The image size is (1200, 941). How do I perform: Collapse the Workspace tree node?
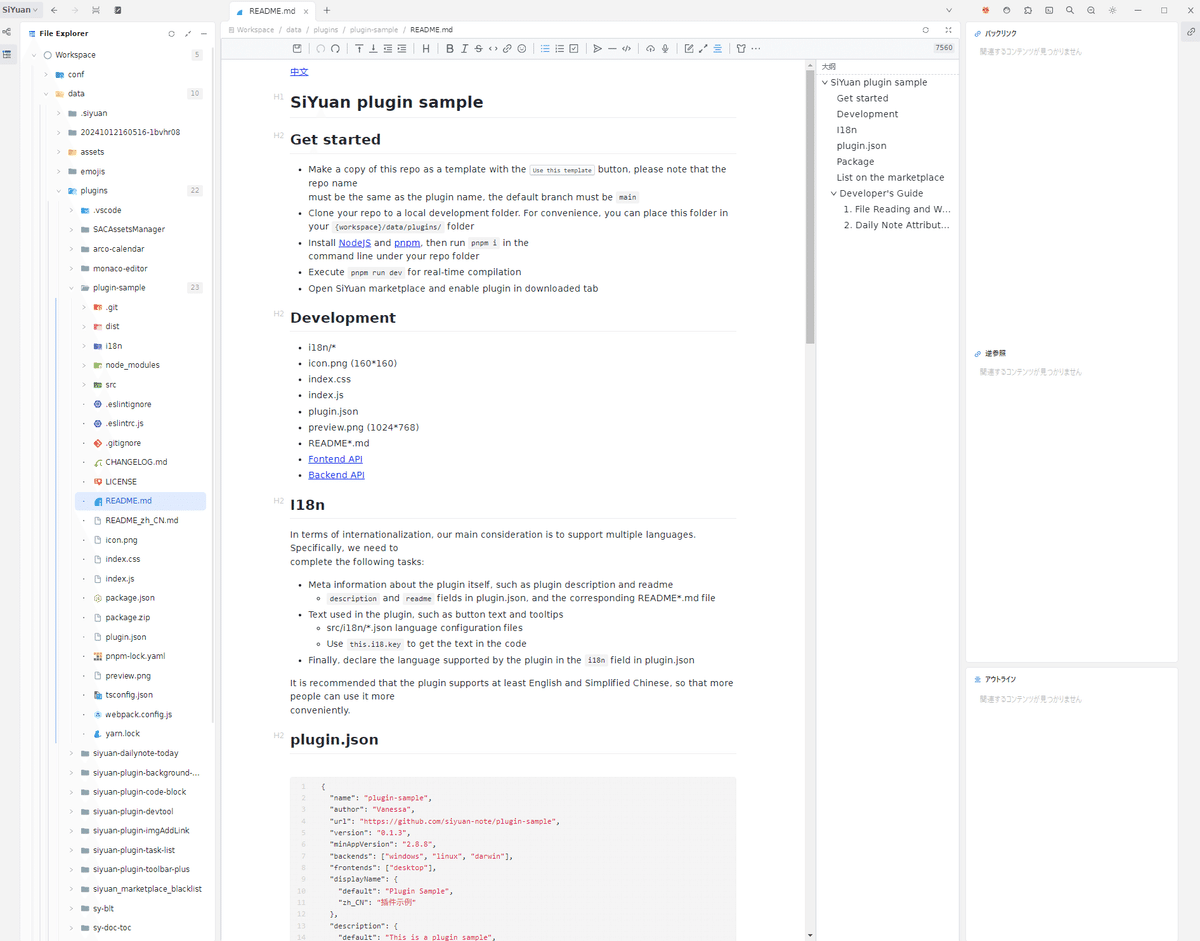[34, 55]
